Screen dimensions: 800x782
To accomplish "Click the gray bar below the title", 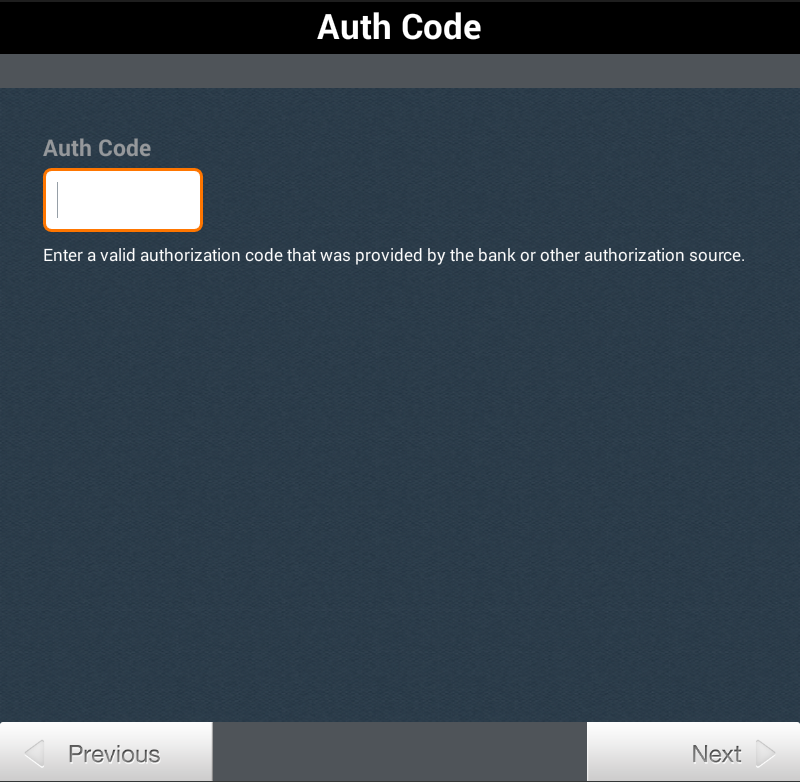I will click(x=400, y=71).
